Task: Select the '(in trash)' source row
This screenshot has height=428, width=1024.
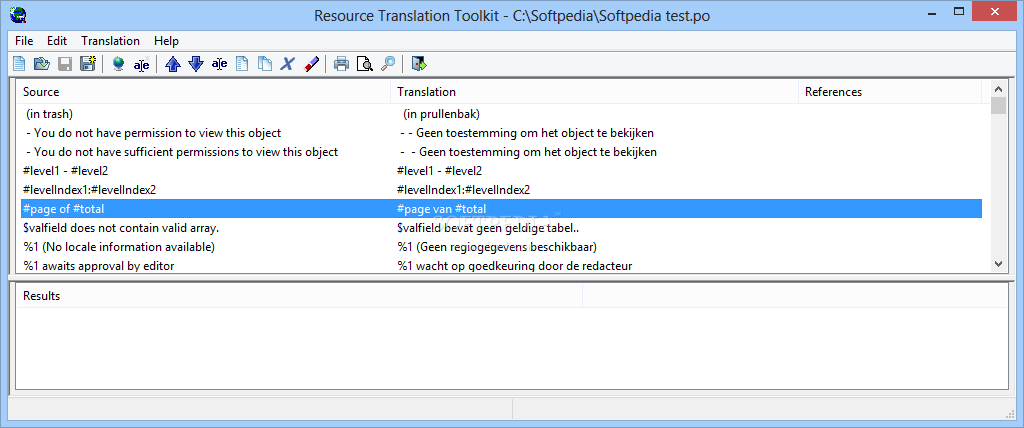Action: [x=49, y=114]
